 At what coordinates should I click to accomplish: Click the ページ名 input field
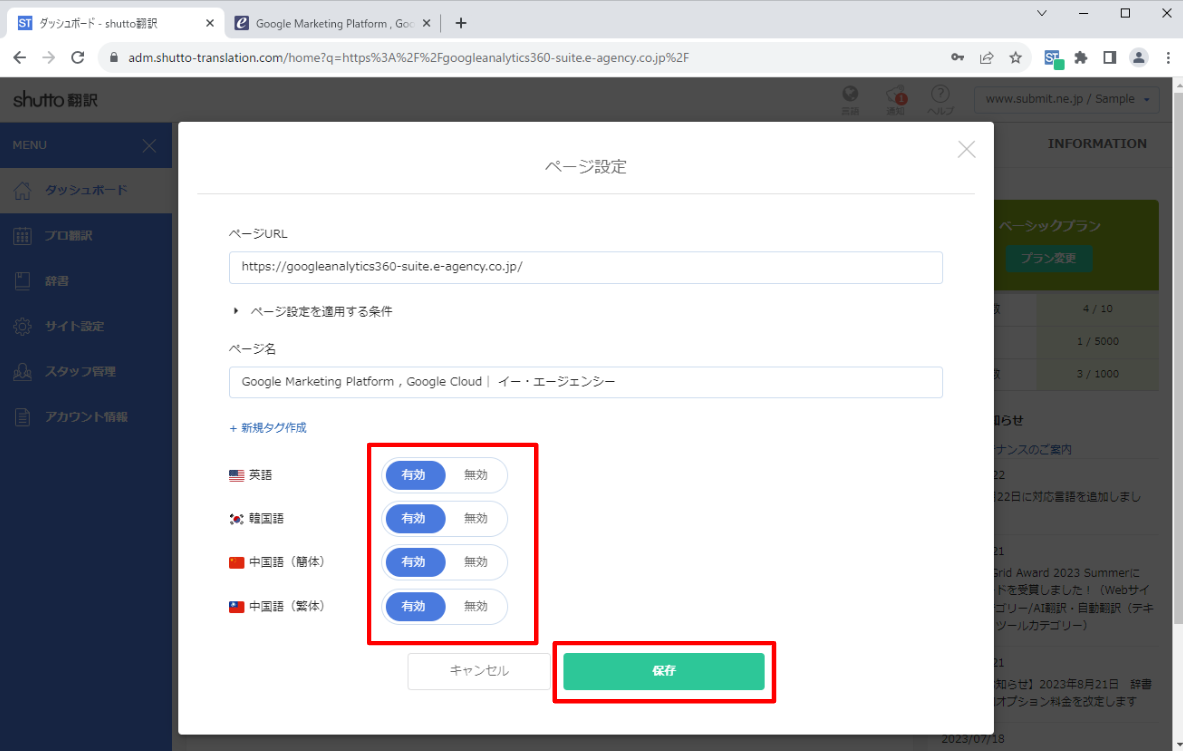(x=585, y=382)
